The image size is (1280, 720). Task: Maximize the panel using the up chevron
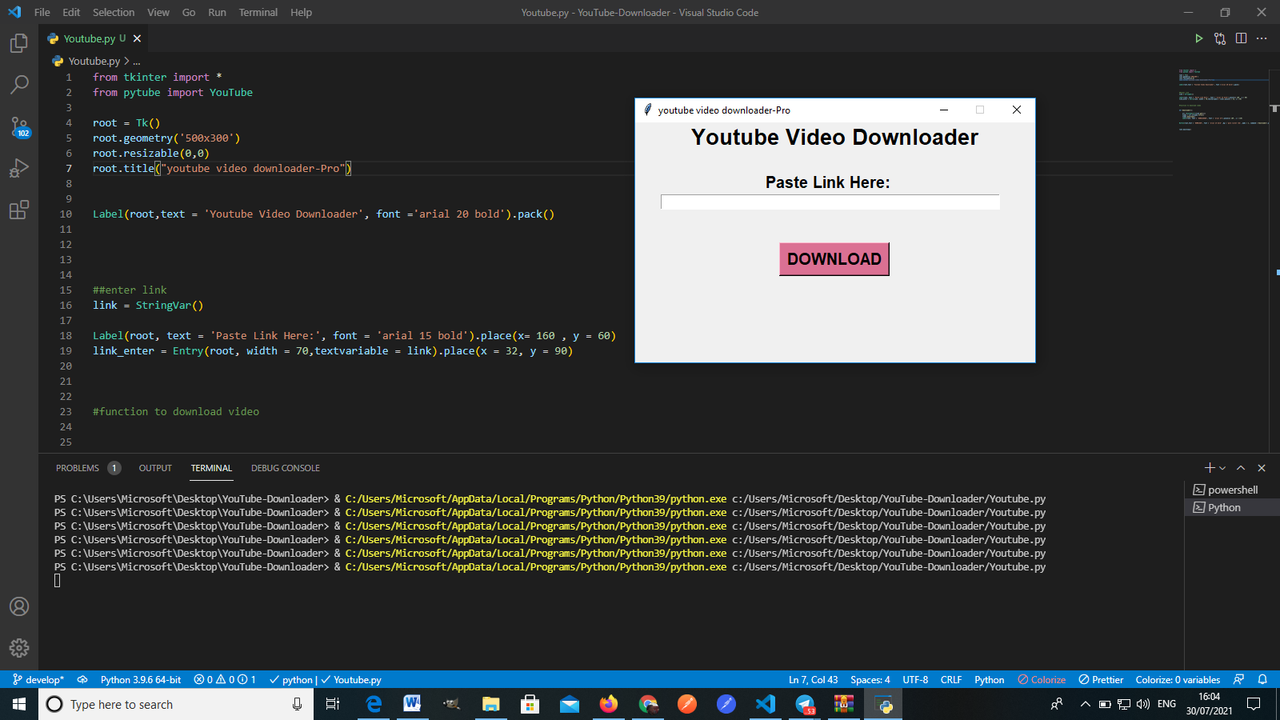click(x=1240, y=467)
